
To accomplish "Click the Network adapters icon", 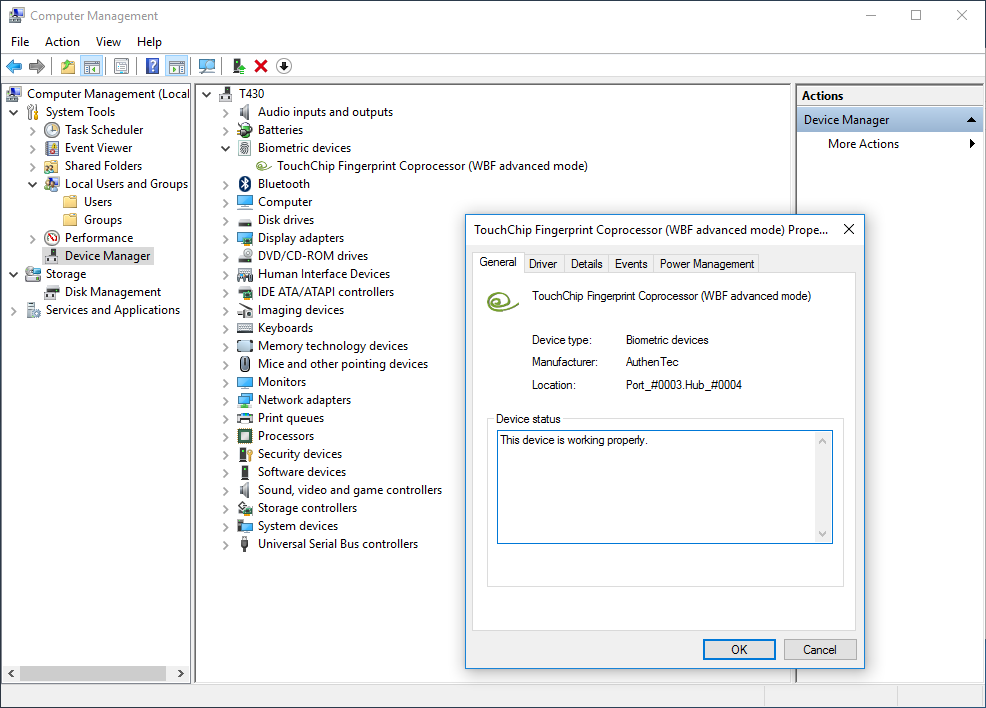I will (x=245, y=400).
